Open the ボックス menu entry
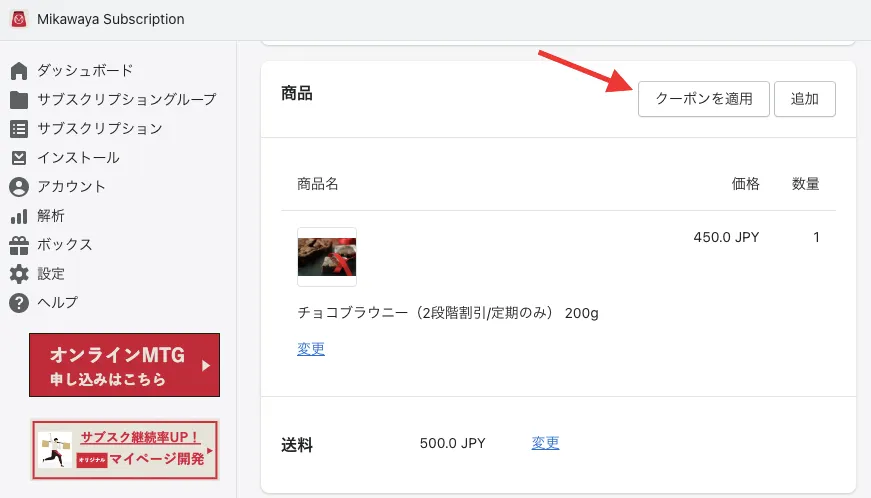This screenshot has width=871, height=498. click(x=64, y=245)
